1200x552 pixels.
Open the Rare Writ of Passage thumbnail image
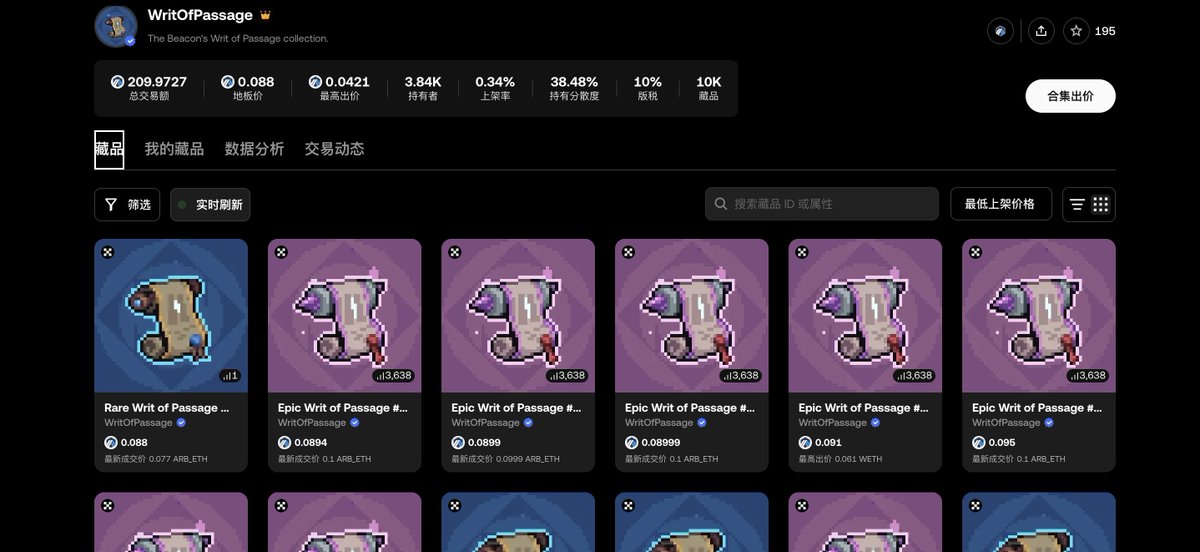[171, 316]
